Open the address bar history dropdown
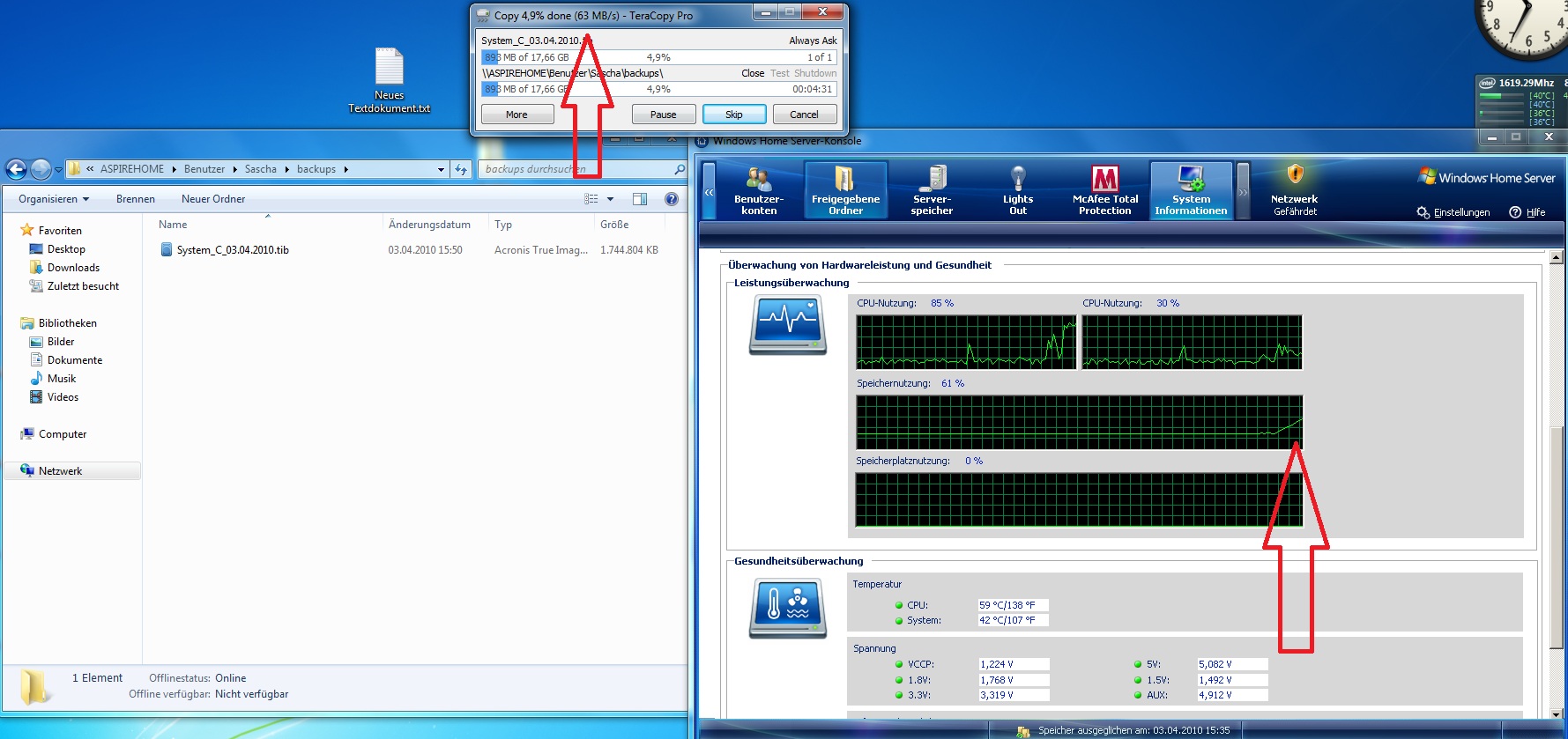Viewport: 1568px width, 739px height. click(441, 169)
